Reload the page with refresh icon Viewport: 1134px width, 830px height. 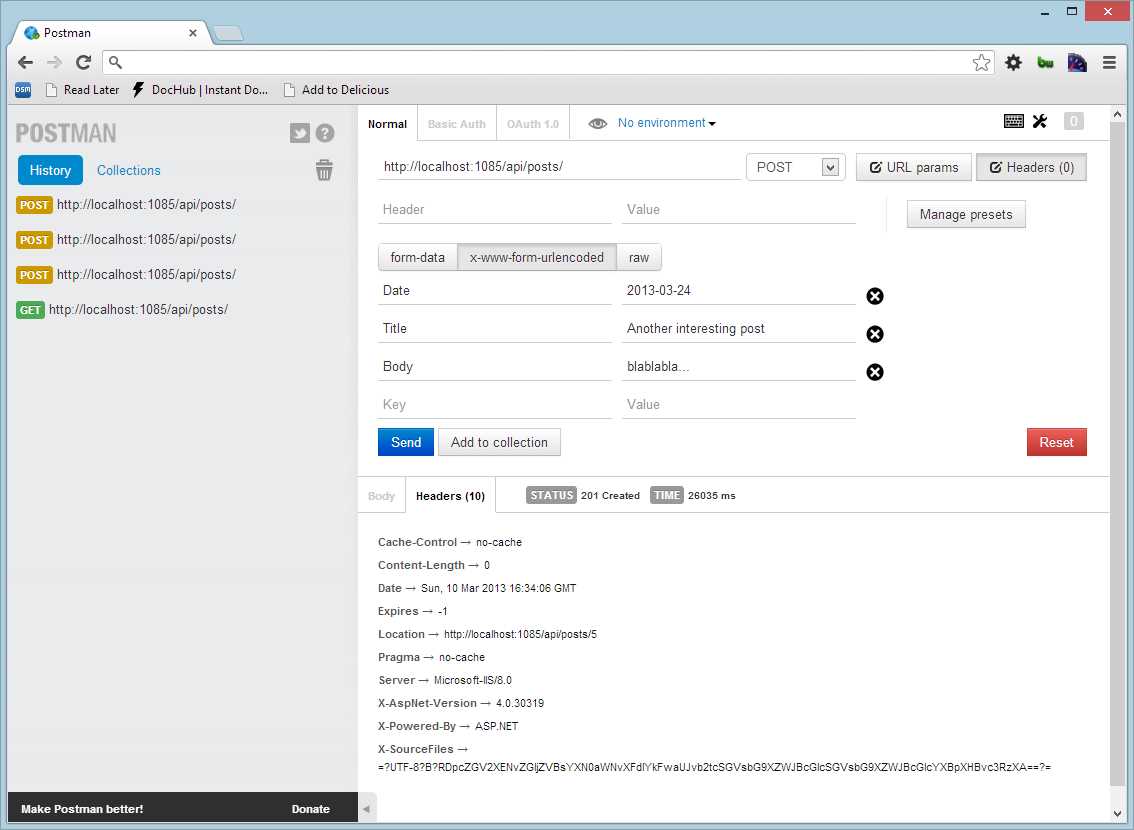(84, 62)
